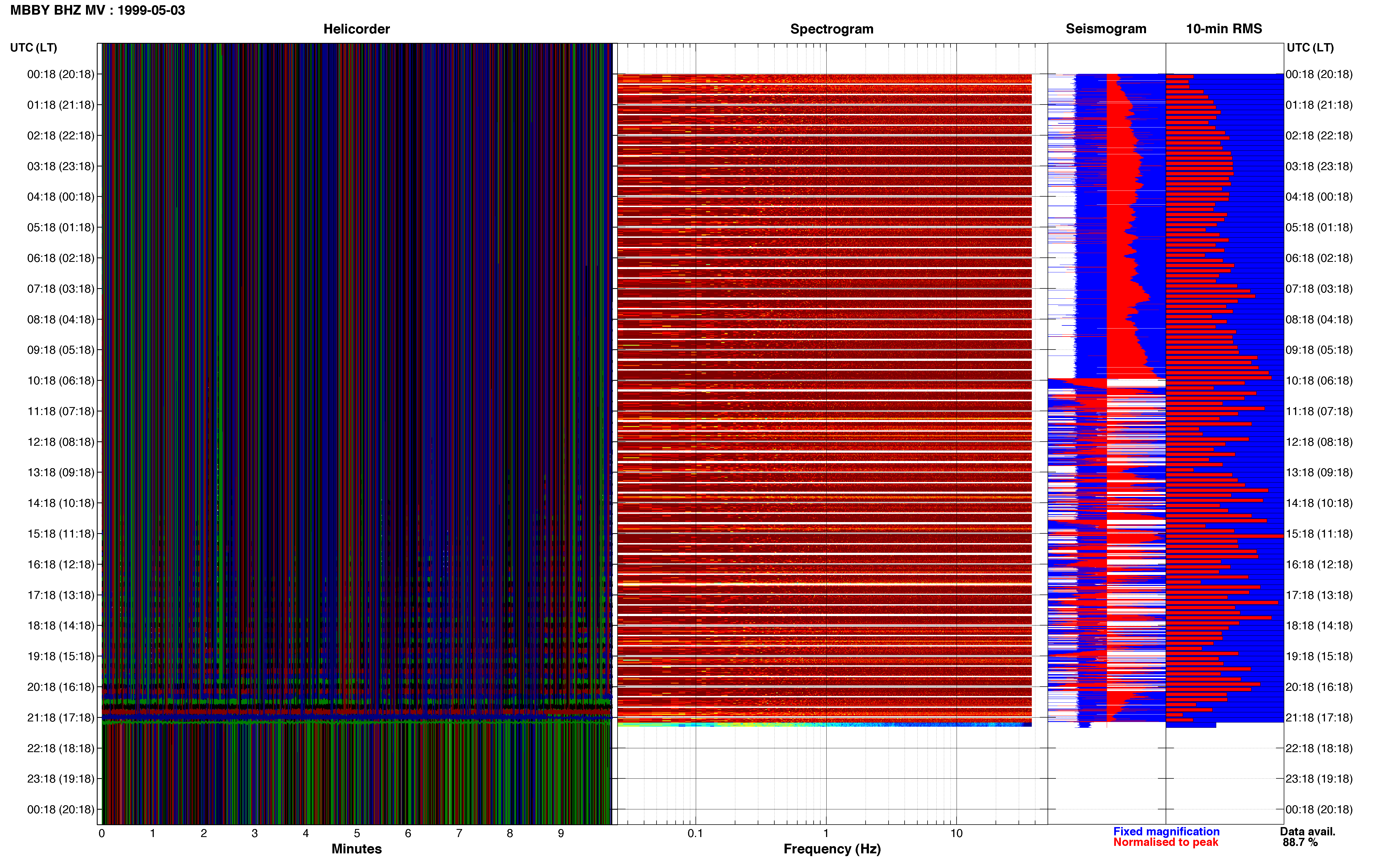Click the 'Fixed magnification' legend entry
The width and height of the screenshot is (1388, 868).
pyautogui.click(x=1166, y=831)
